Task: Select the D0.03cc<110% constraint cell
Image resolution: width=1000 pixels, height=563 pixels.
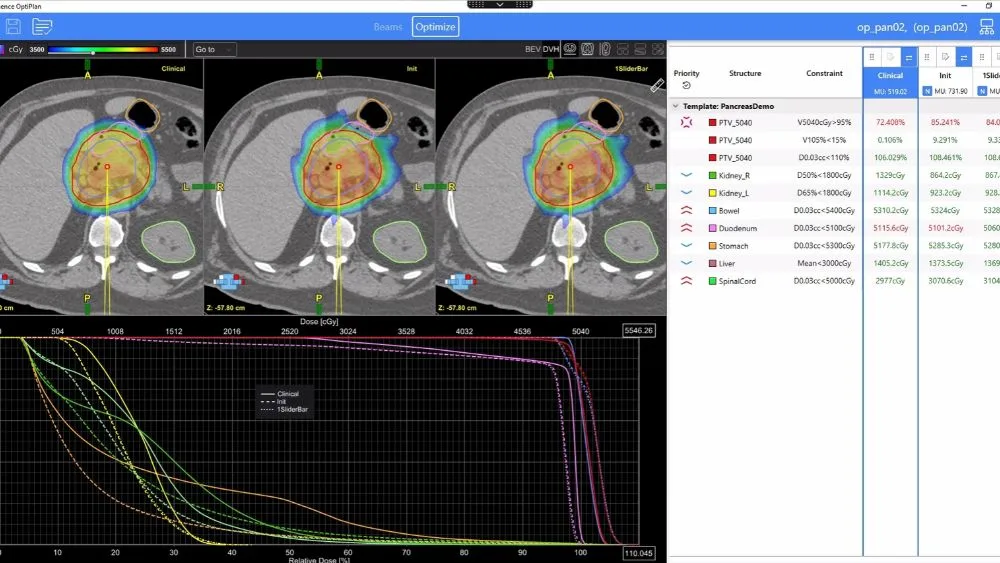Action: pos(824,157)
